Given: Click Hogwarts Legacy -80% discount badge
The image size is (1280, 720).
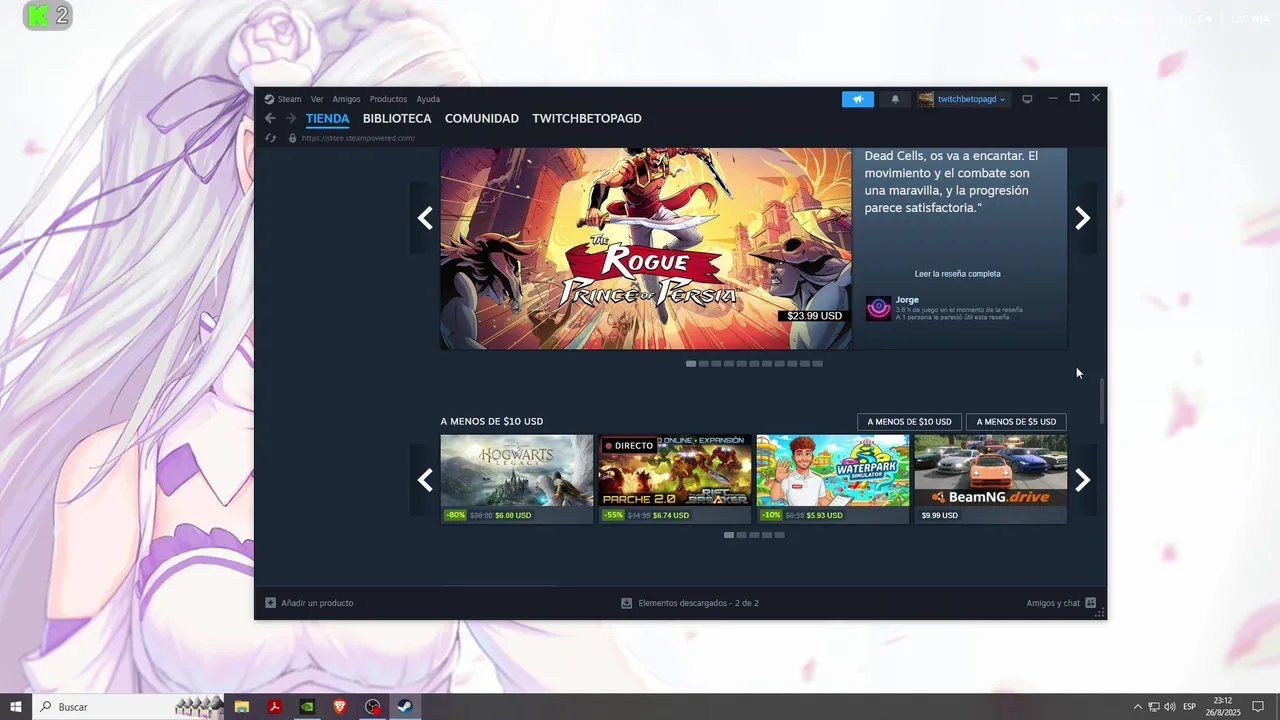Looking at the screenshot, I should pos(456,515).
